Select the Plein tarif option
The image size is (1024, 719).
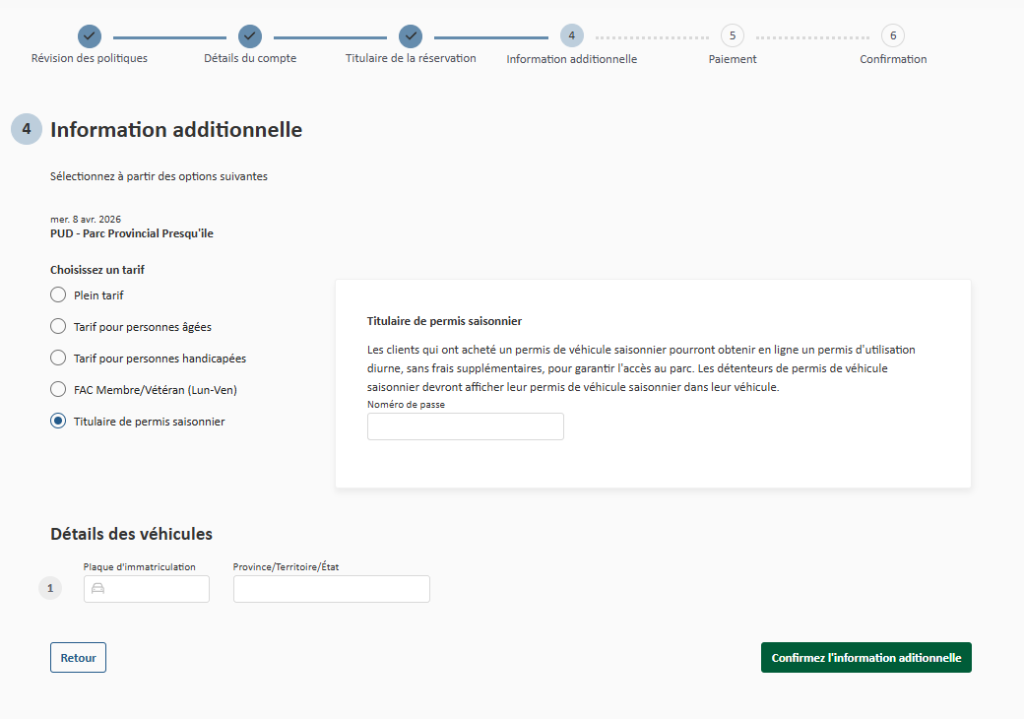click(57, 294)
